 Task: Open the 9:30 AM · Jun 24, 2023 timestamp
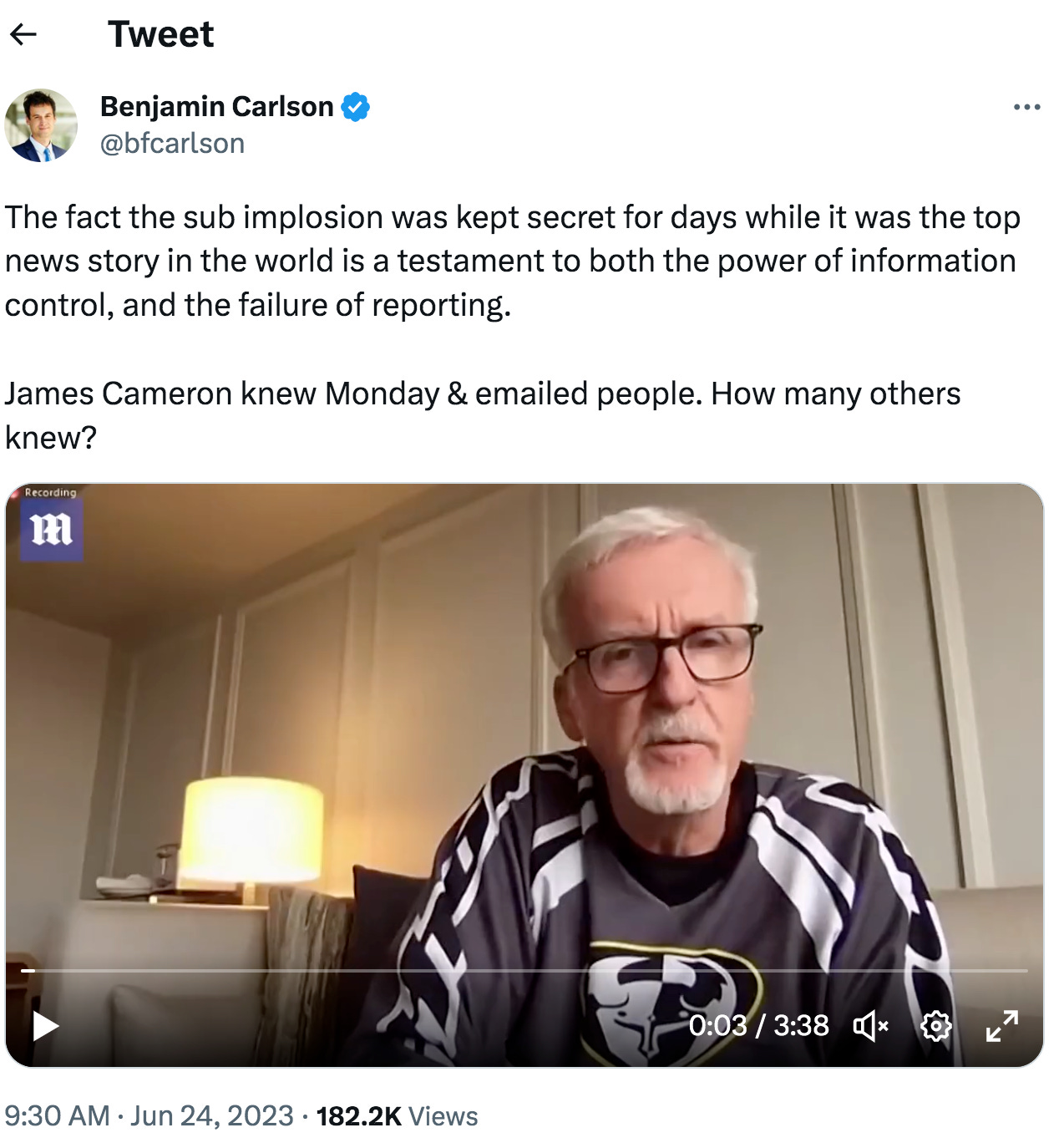(x=149, y=1115)
